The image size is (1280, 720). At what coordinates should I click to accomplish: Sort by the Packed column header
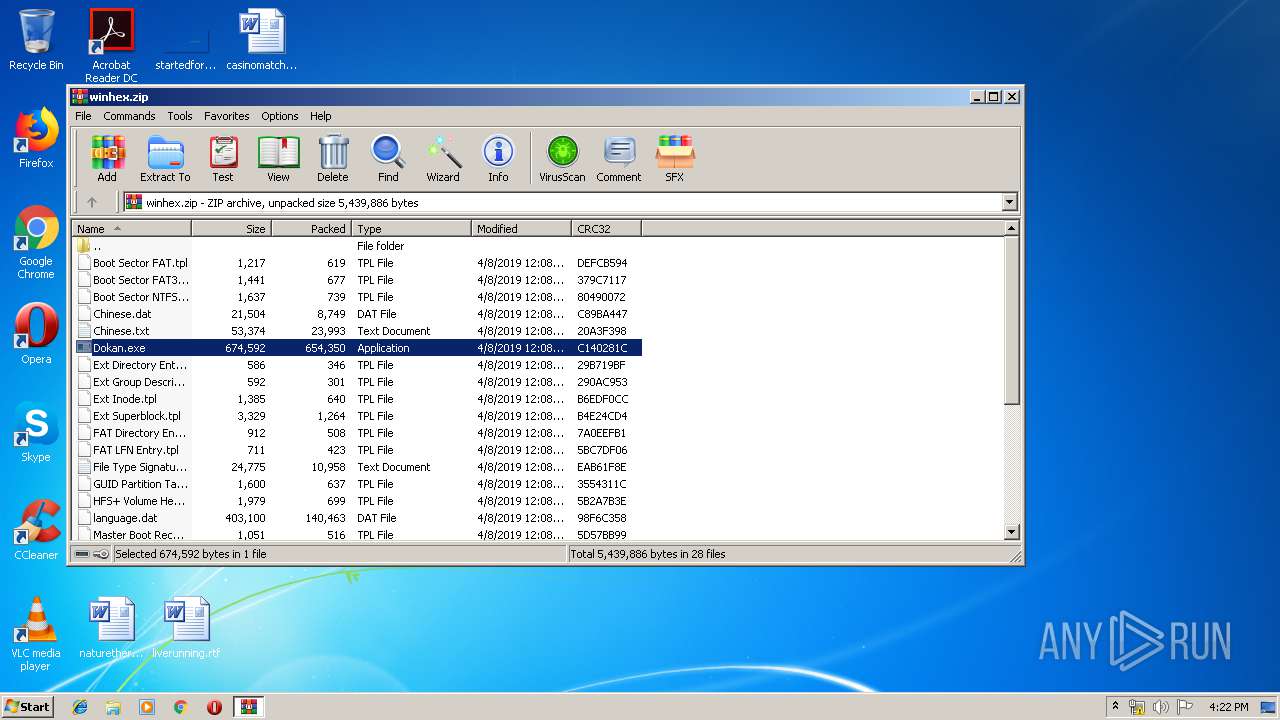click(311, 229)
